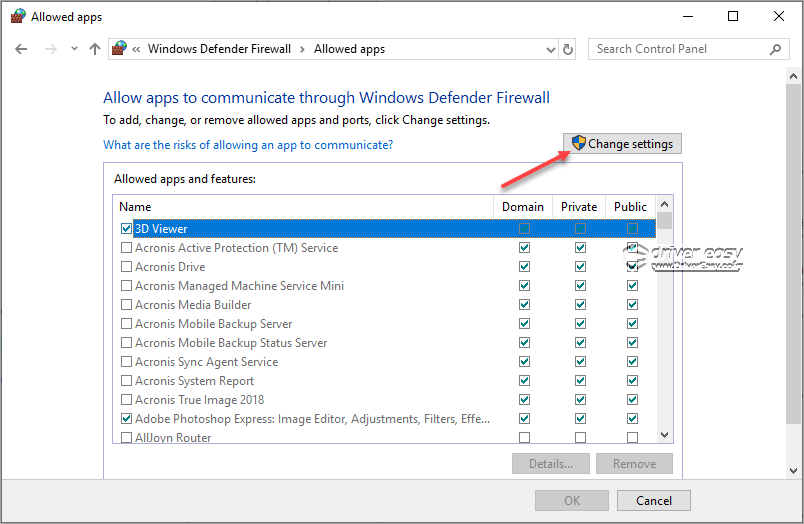Click the Allowed apps breadcrumb segment
Image resolution: width=804 pixels, height=524 pixels.
pyautogui.click(x=349, y=49)
